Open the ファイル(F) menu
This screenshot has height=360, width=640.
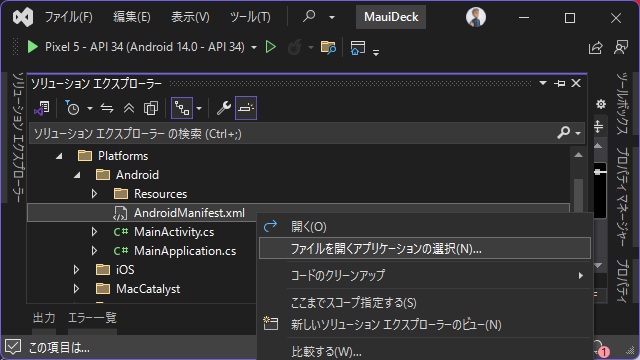click(x=69, y=17)
